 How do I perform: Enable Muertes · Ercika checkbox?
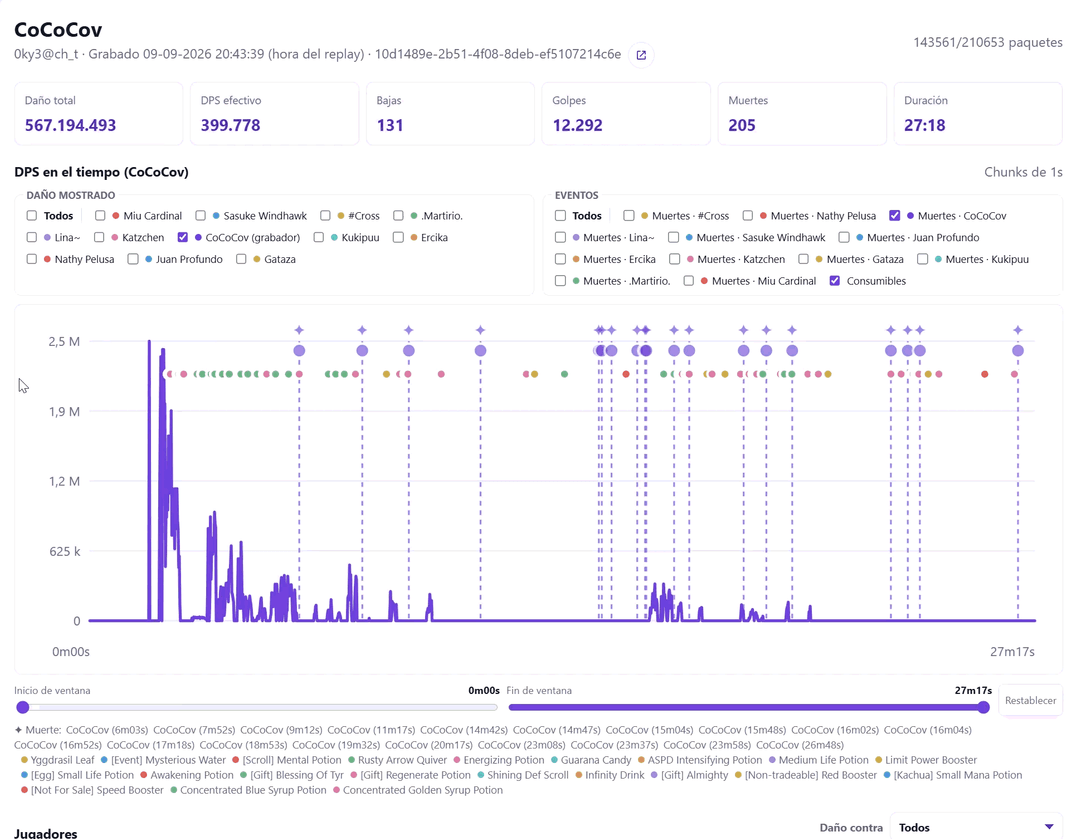coord(561,259)
